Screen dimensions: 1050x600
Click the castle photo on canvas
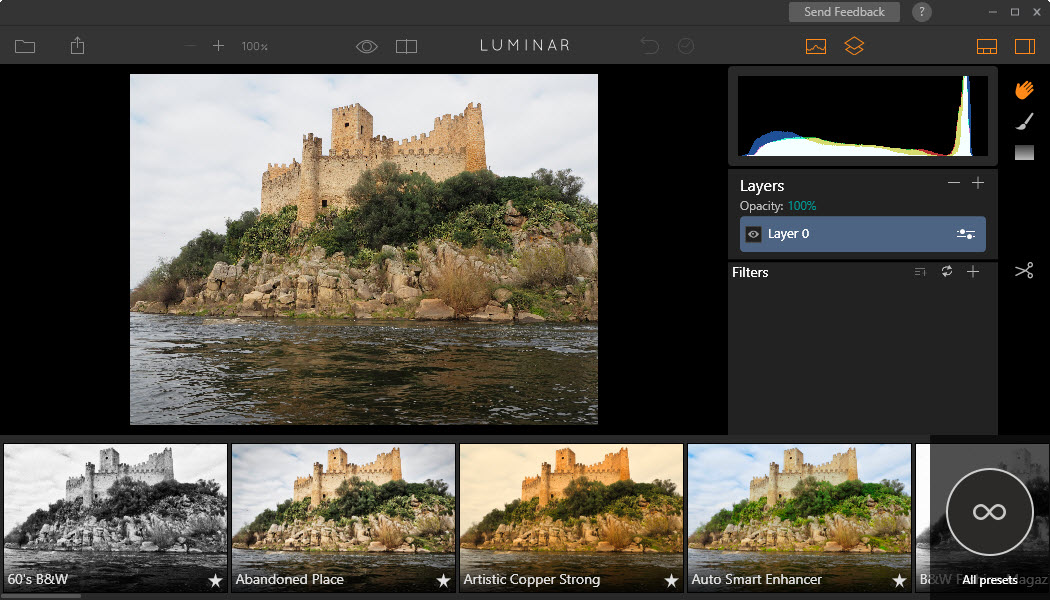click(x=364, y=249)
